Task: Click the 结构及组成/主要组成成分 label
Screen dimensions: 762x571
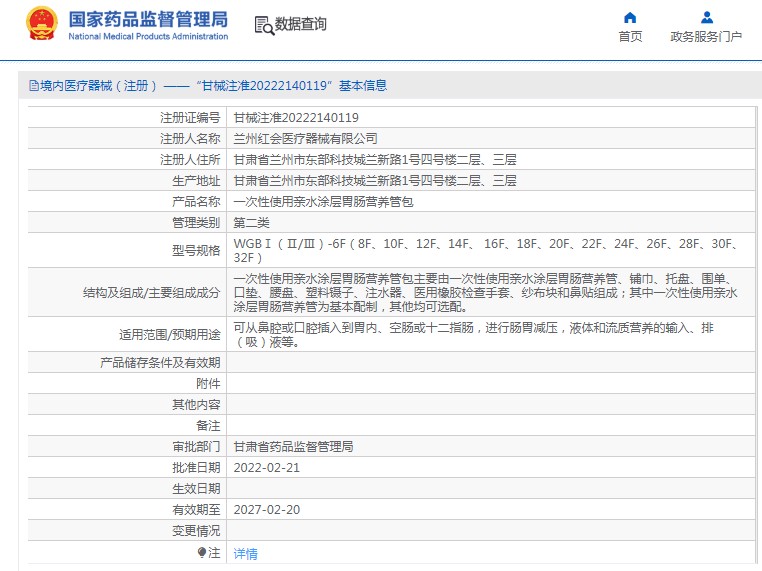Action: click(151, 293)
